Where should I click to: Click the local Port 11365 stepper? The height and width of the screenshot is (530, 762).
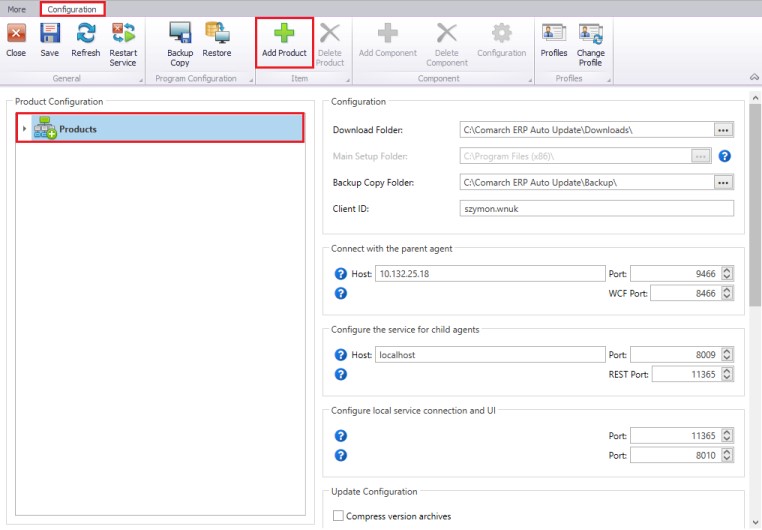click(727, 436)
